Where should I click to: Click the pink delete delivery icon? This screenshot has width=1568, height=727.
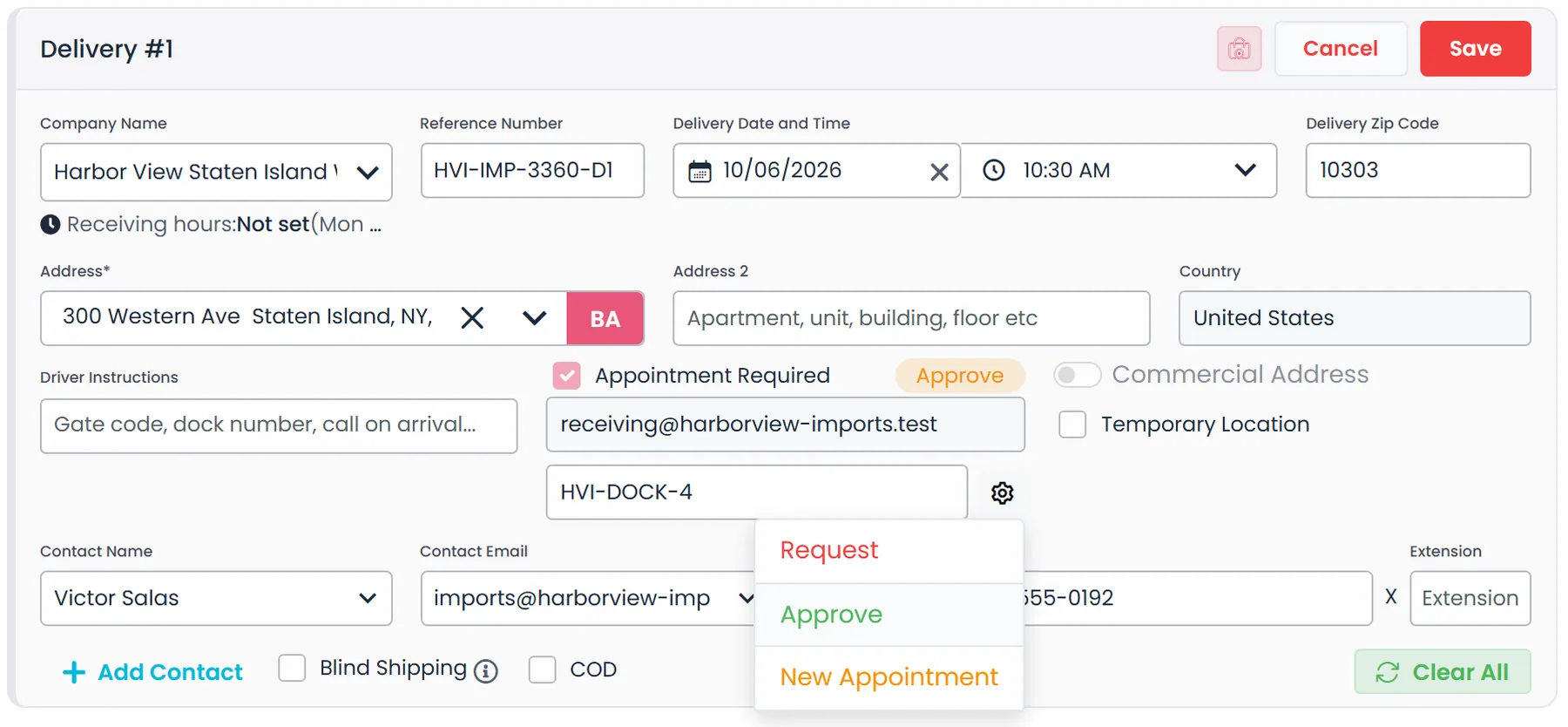[1239, 49]
